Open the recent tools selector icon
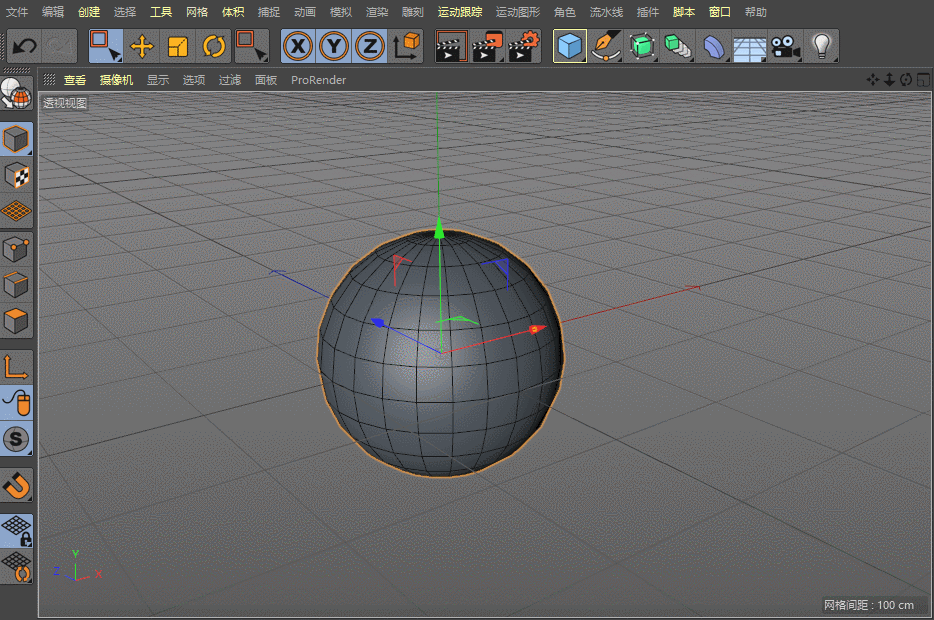934x620 pixels. coord(251,46)
